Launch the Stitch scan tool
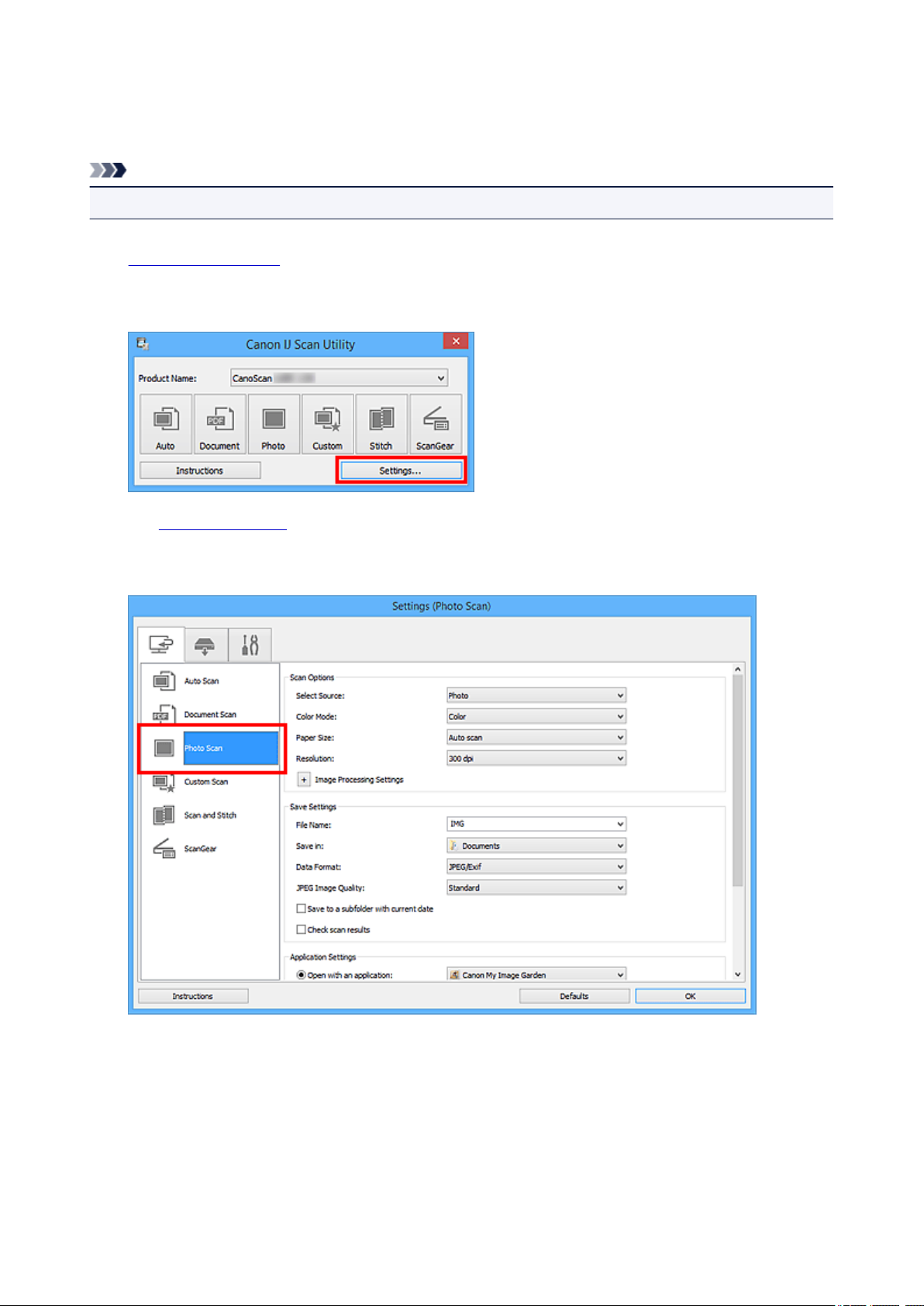 tap(381, 424)
